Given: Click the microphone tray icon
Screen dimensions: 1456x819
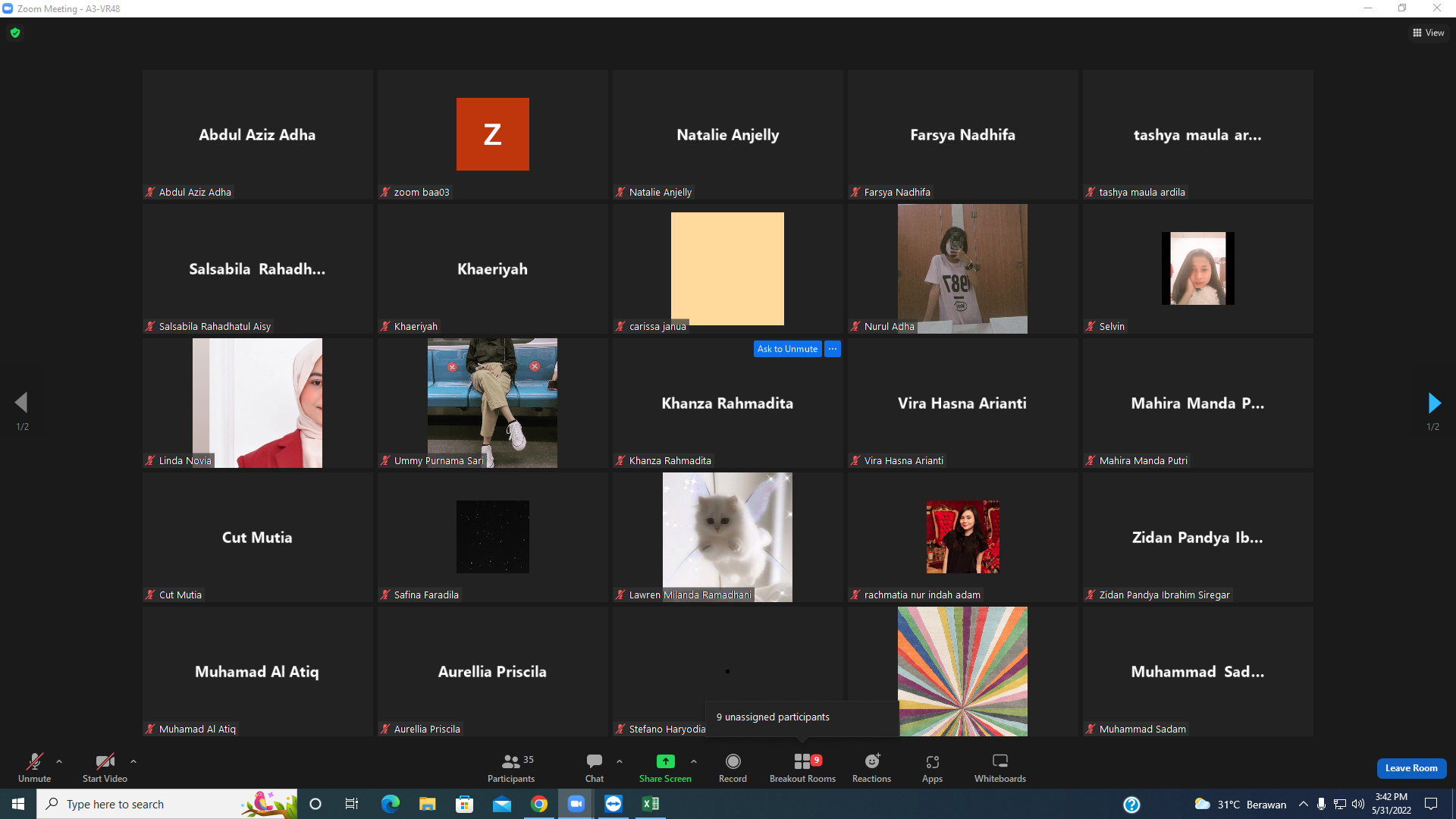Looking at the screenshot, I should [x=1322, y=804].
